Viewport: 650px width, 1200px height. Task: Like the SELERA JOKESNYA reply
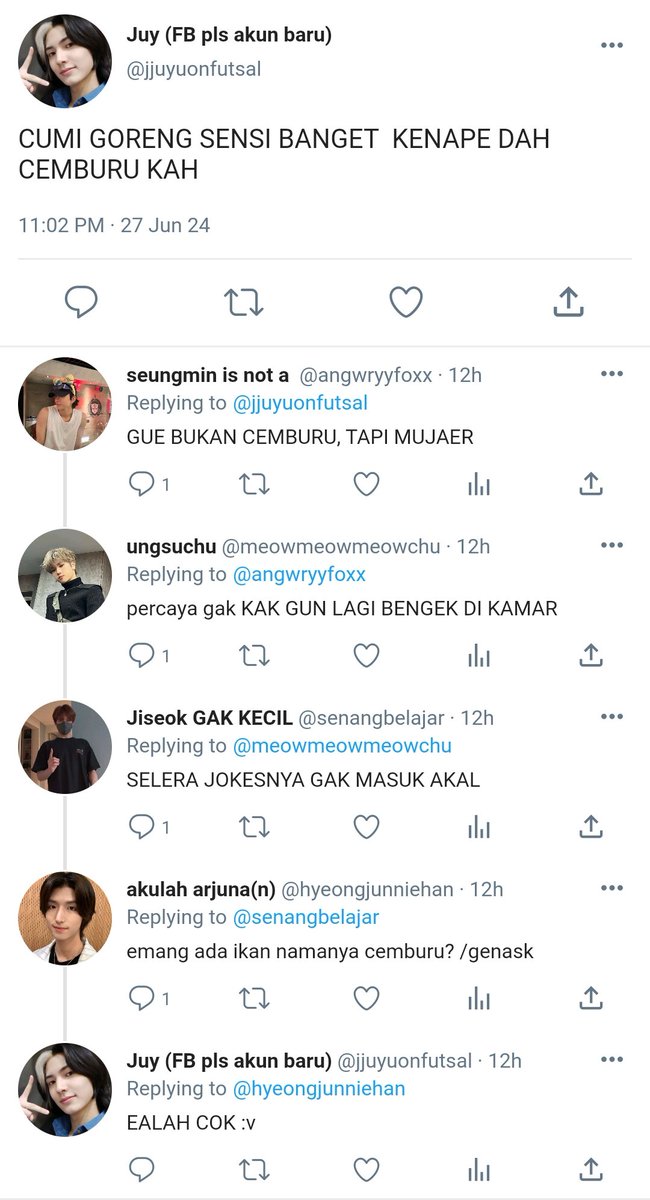coord(367,827)
